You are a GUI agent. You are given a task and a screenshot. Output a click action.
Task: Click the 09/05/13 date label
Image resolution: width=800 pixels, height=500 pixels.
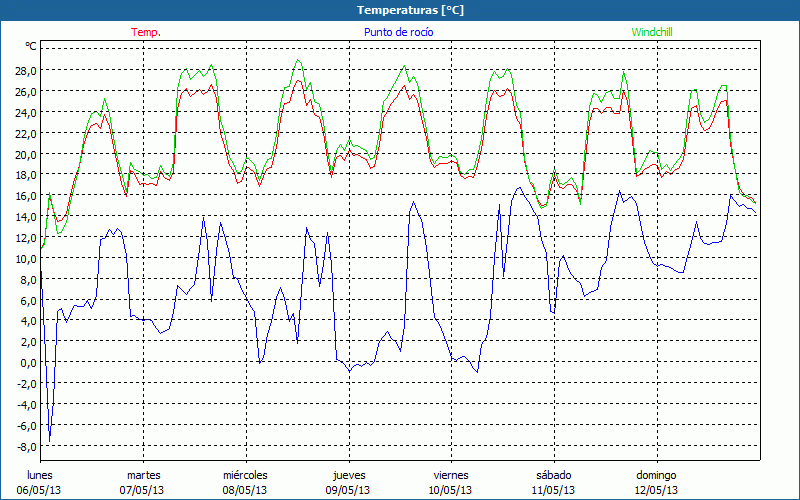pyautogui.click(x=348, y=490)
